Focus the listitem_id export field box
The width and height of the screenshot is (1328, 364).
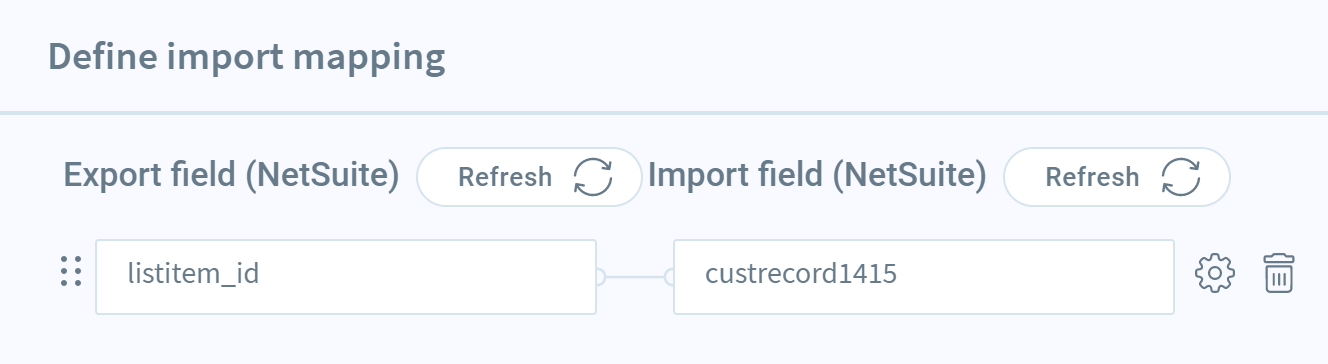346,277
